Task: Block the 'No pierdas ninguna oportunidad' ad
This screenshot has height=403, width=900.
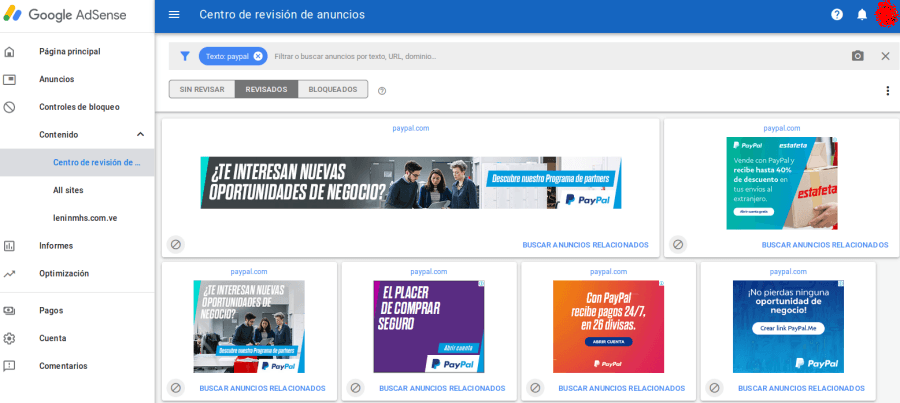Action: (x=714, y=388)
